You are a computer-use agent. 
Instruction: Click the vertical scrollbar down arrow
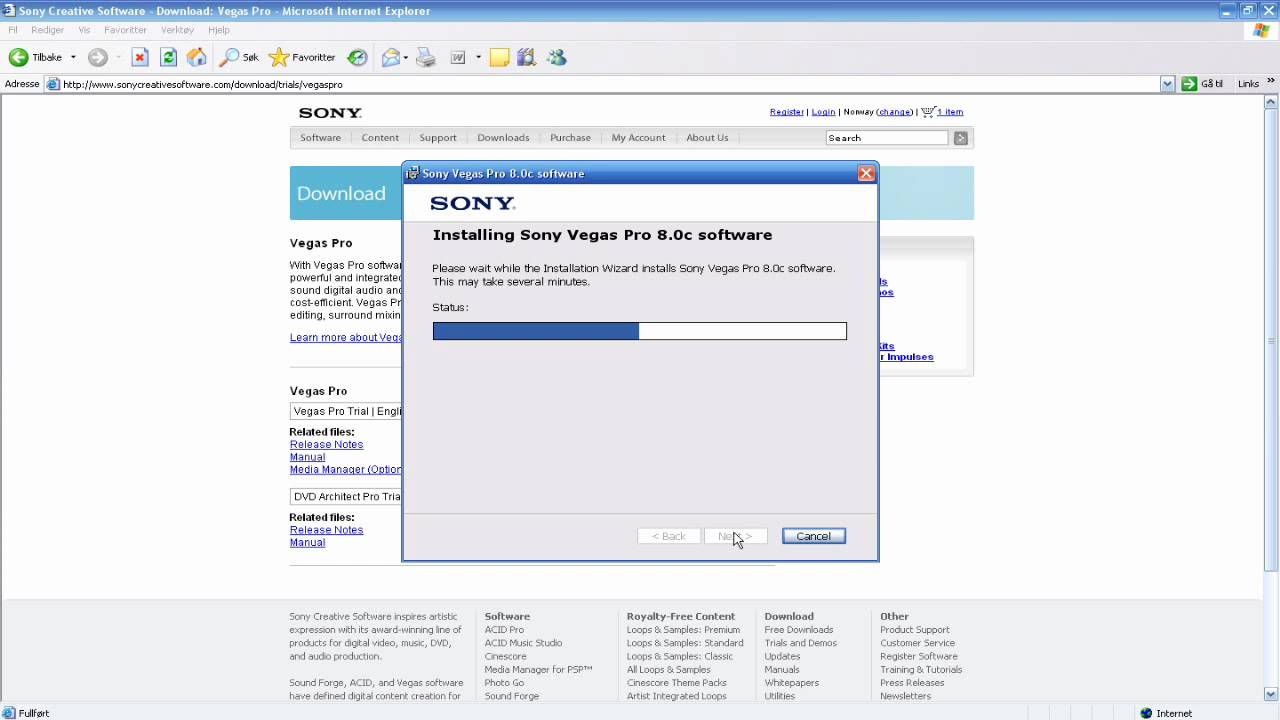pos(1271,694)
